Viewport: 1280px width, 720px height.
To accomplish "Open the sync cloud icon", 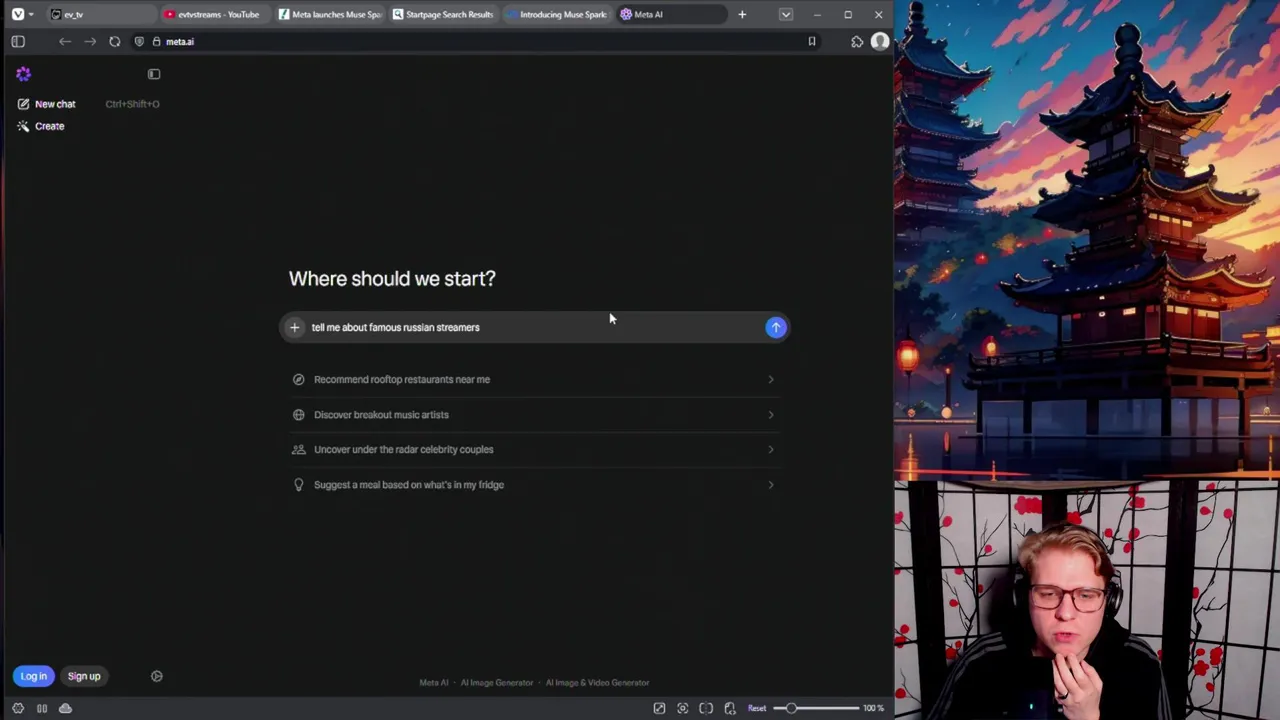I will [x=65, y=708].
